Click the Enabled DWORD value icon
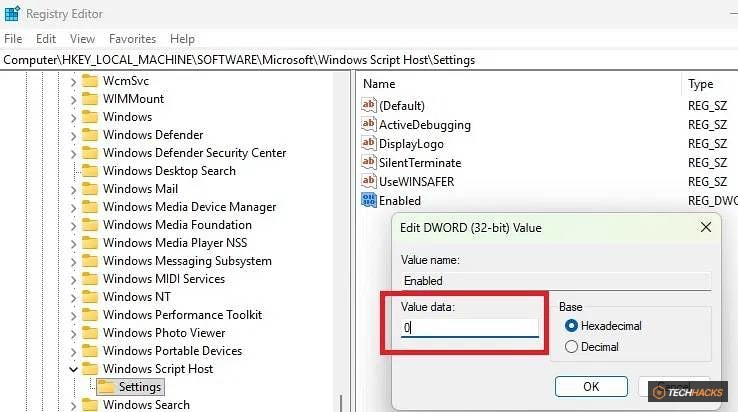 (x=369, y=200)
